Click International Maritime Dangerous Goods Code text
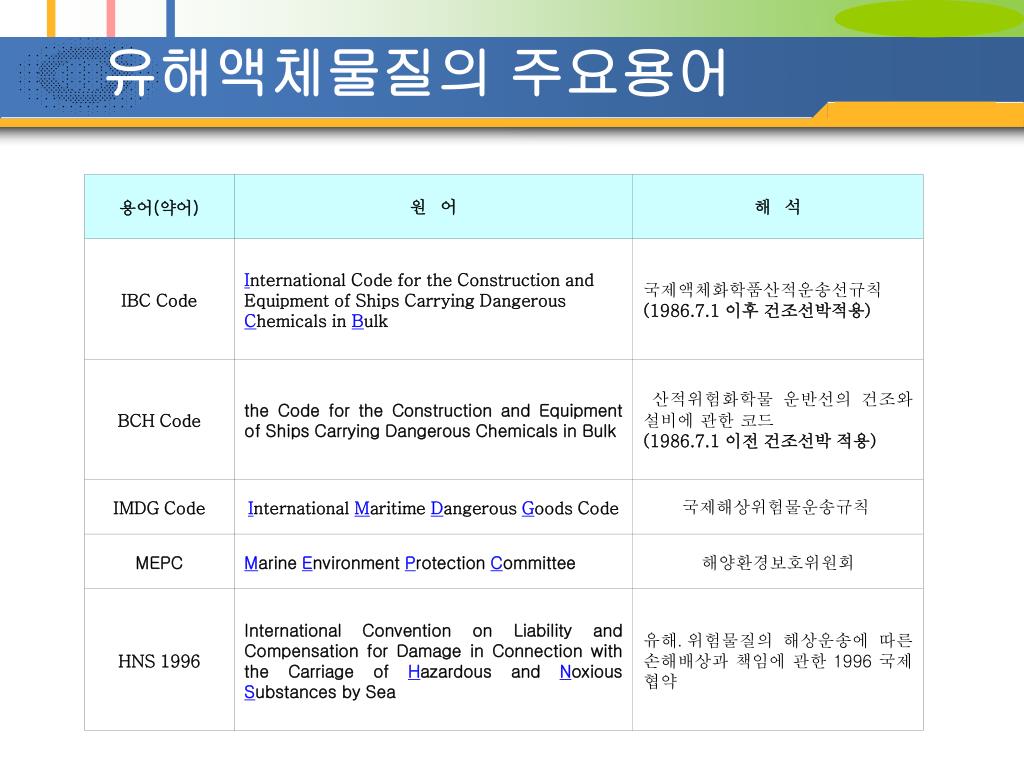Screen dimensions: 1024x768 (x=433, y=508)
